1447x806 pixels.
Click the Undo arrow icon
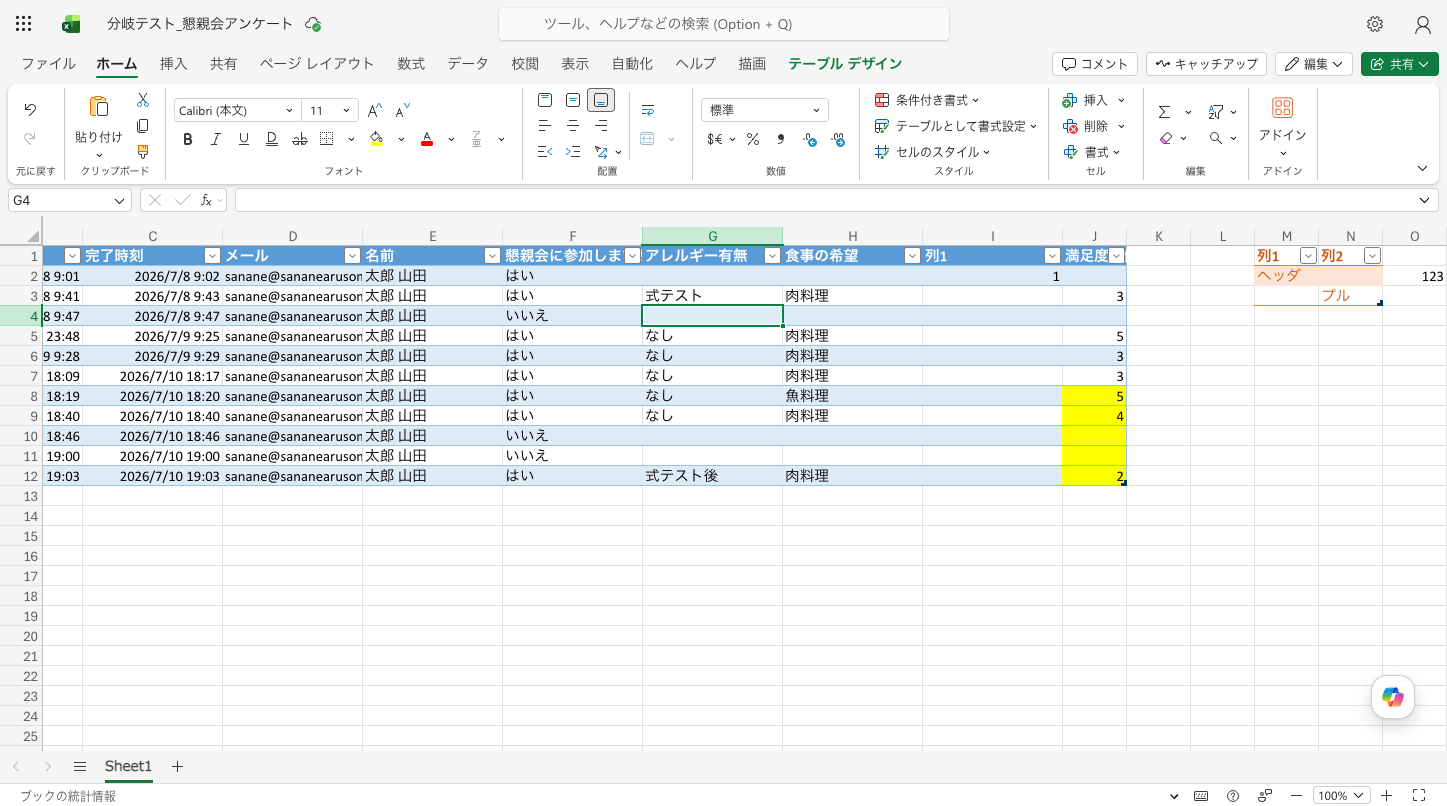[30, 110]
